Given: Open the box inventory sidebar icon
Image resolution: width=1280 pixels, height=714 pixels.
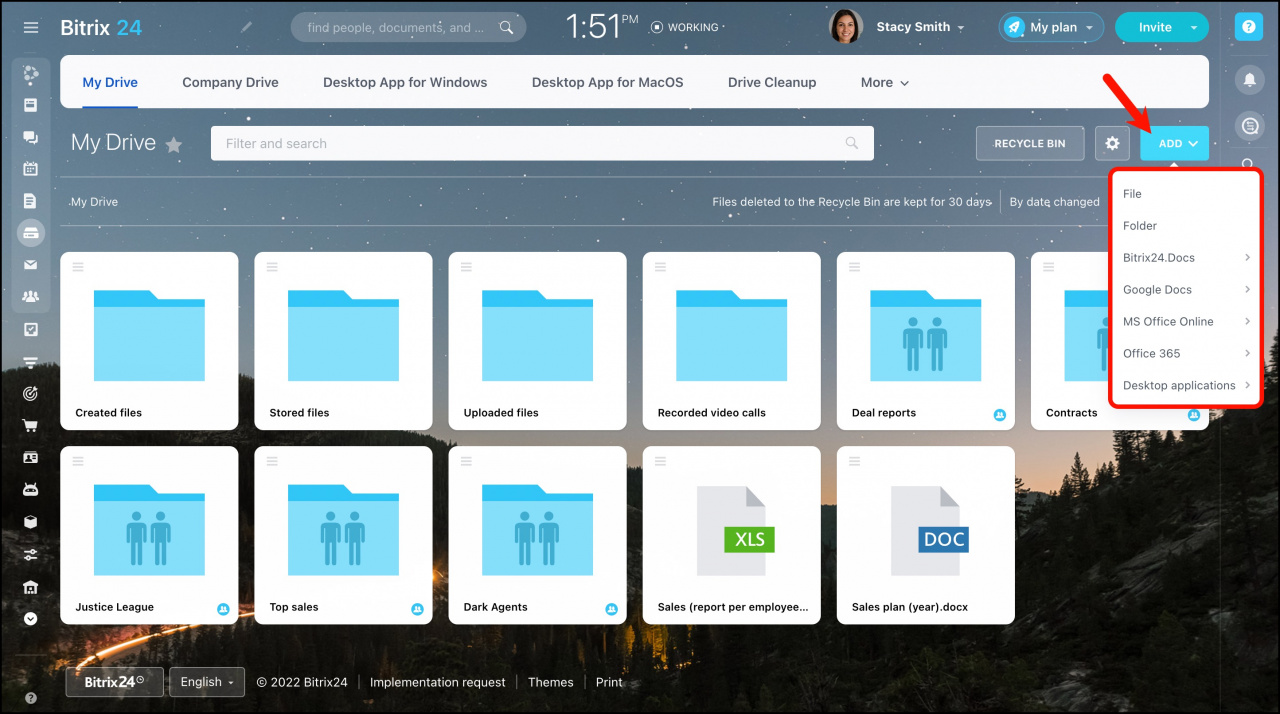Looking at the screenshot, I should 31,522.
